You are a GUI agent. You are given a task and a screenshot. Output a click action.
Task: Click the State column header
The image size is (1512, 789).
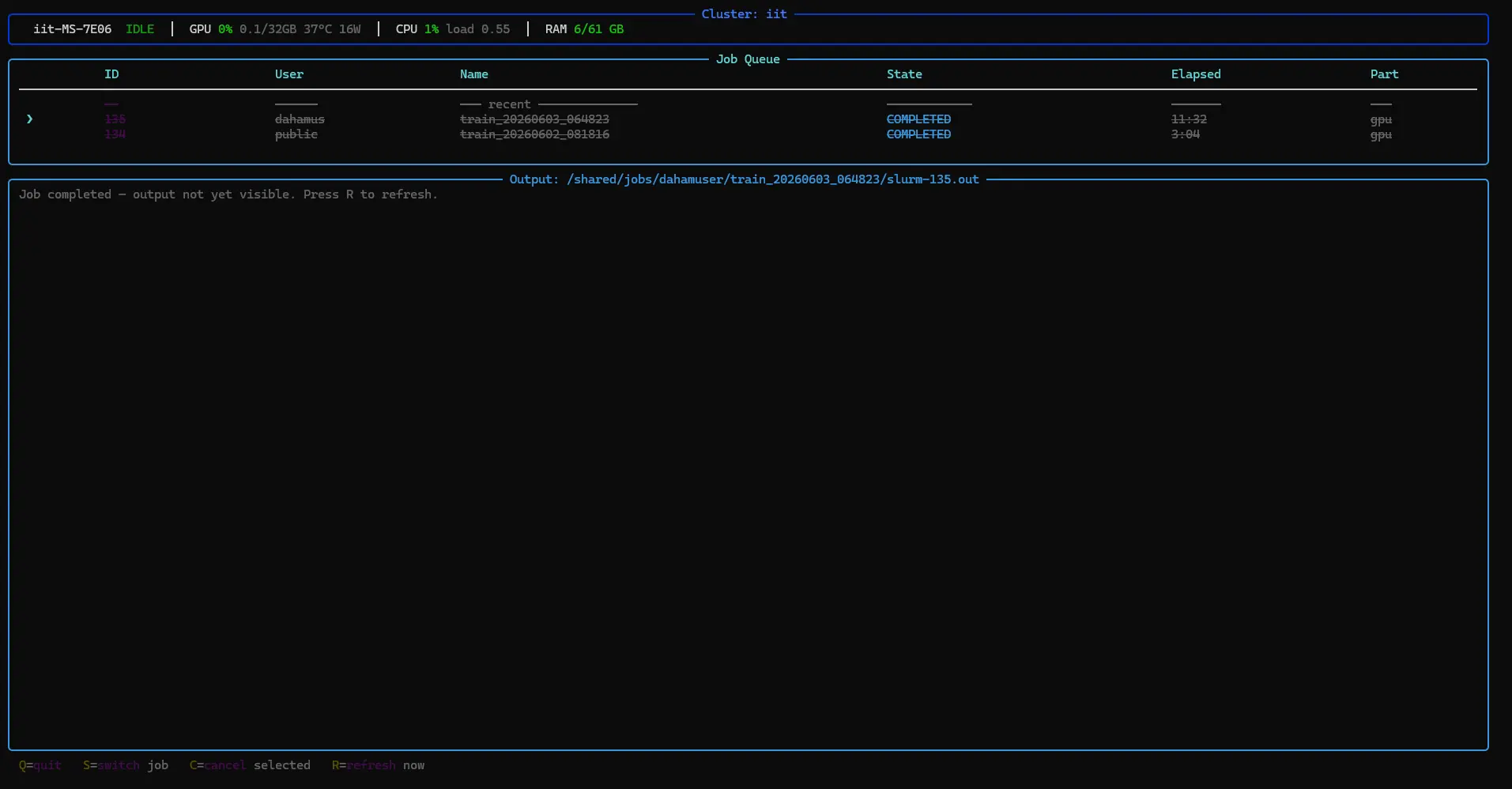click(904, 74)
